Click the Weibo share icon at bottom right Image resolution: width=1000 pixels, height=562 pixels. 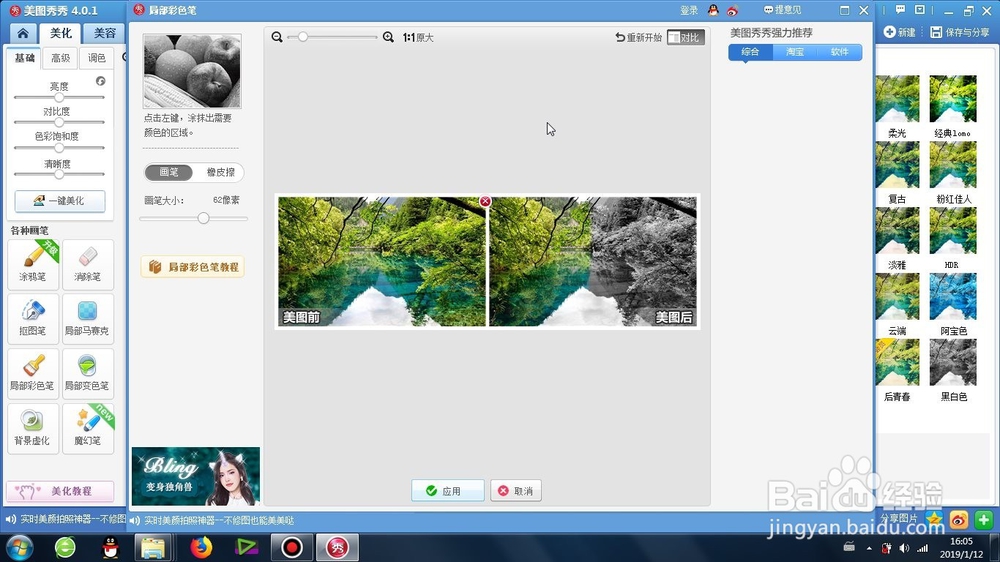click(959, 520)
